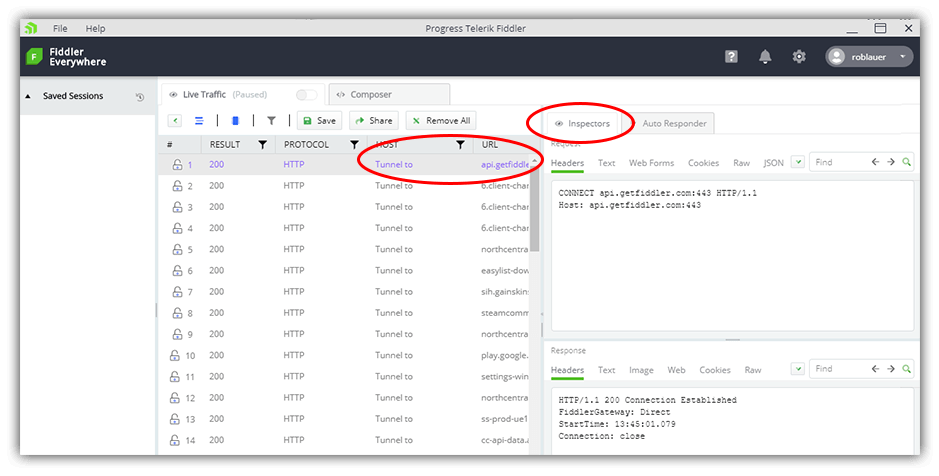Screen dimensions: 939x476
Task: Open more Request inspector tabs dropdown
Action: click(797, 162)
